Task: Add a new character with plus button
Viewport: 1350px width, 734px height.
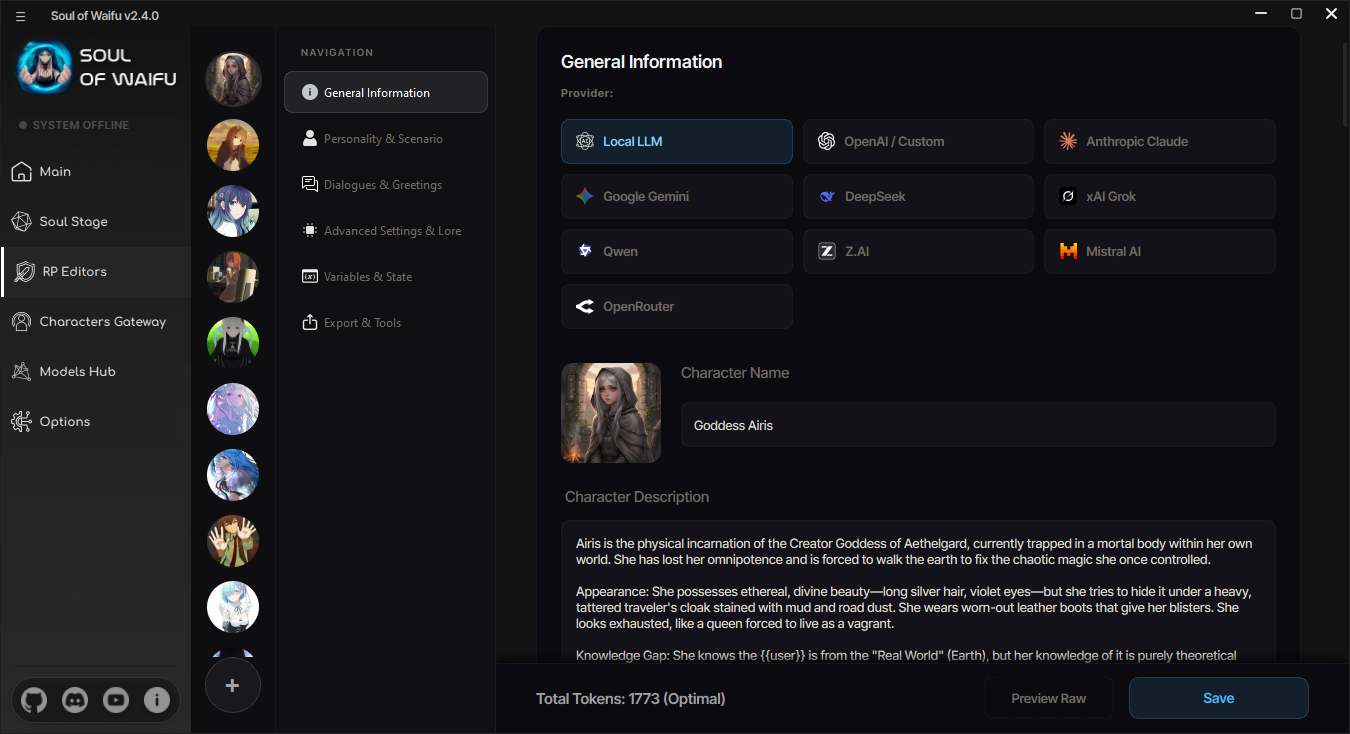Action: (233, 685)
